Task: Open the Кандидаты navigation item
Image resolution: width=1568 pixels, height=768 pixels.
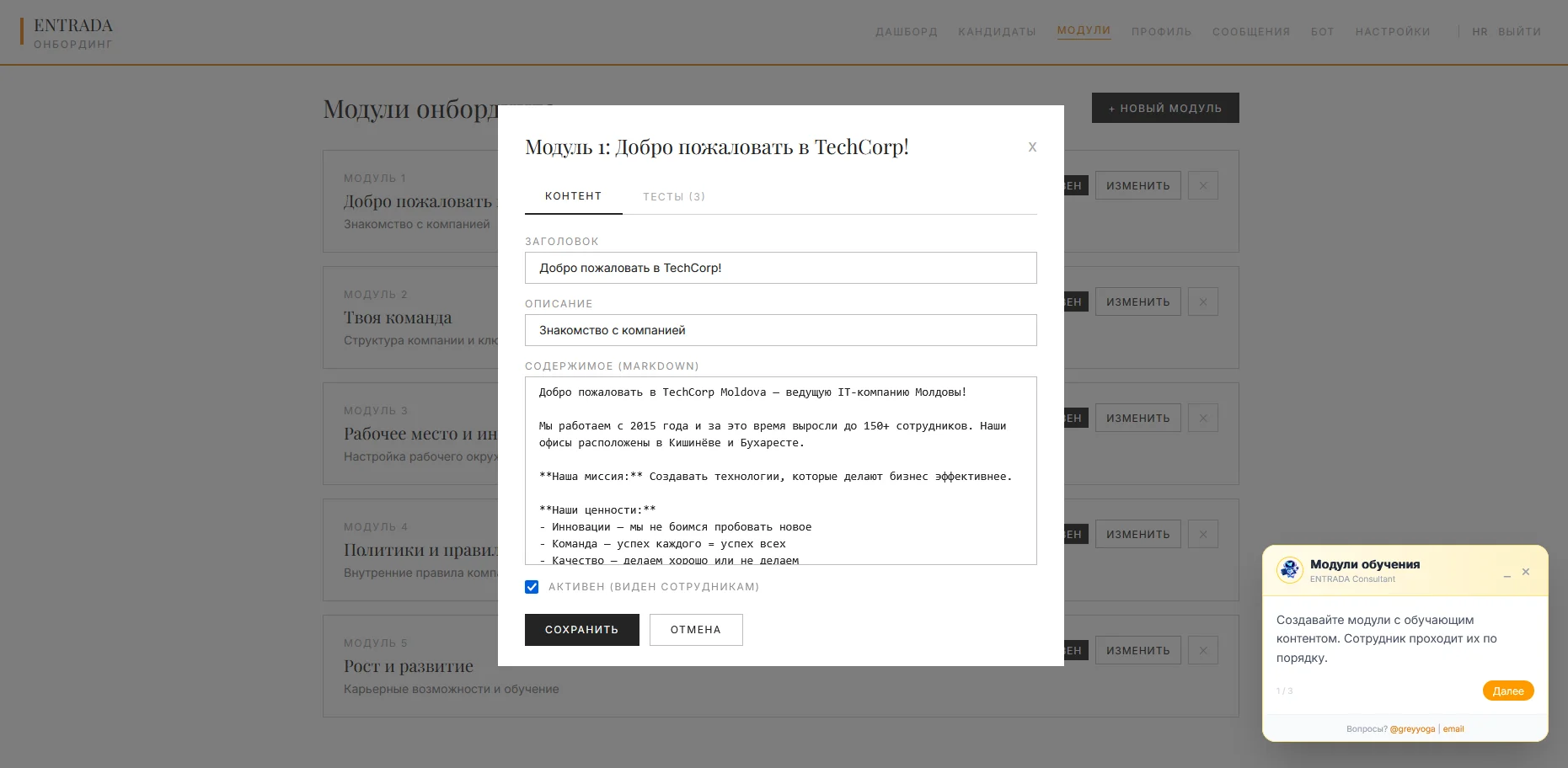Action: 998,32
